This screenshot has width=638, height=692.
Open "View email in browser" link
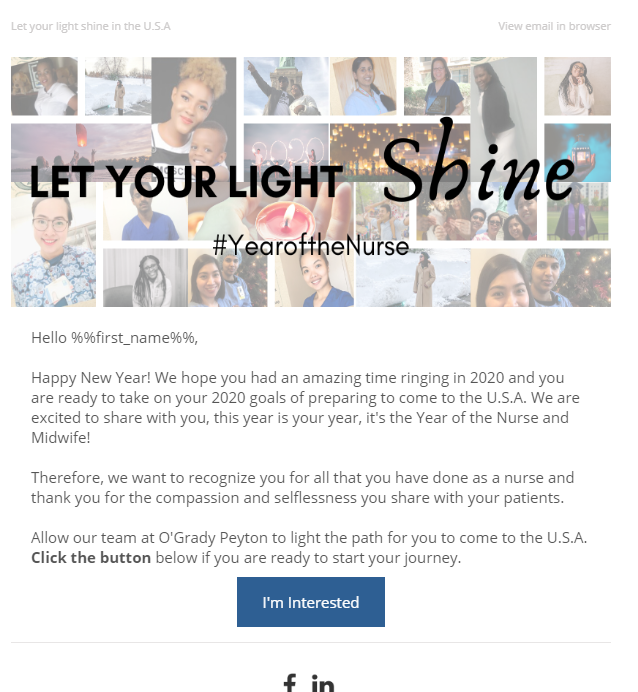554,26
